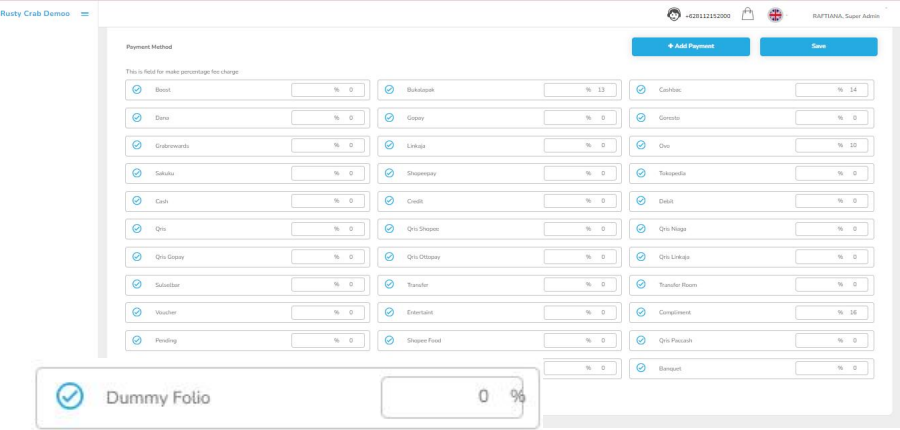Image resolution: width=900 pixels, height=430 pixels.
Task: Click the Shopee Food check circle icon
Action: (x=389, y=340)
